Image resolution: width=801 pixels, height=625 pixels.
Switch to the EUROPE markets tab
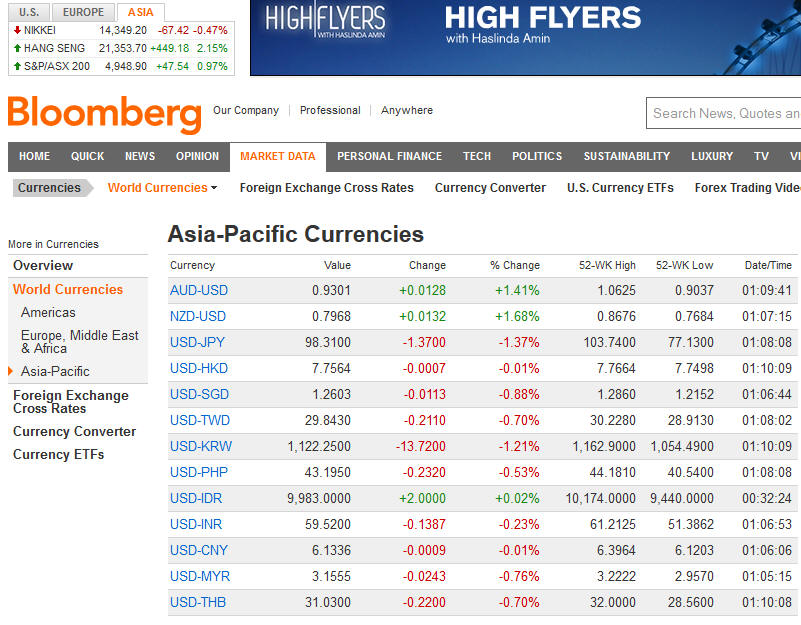pyautogui.click(x=83, y=12)
